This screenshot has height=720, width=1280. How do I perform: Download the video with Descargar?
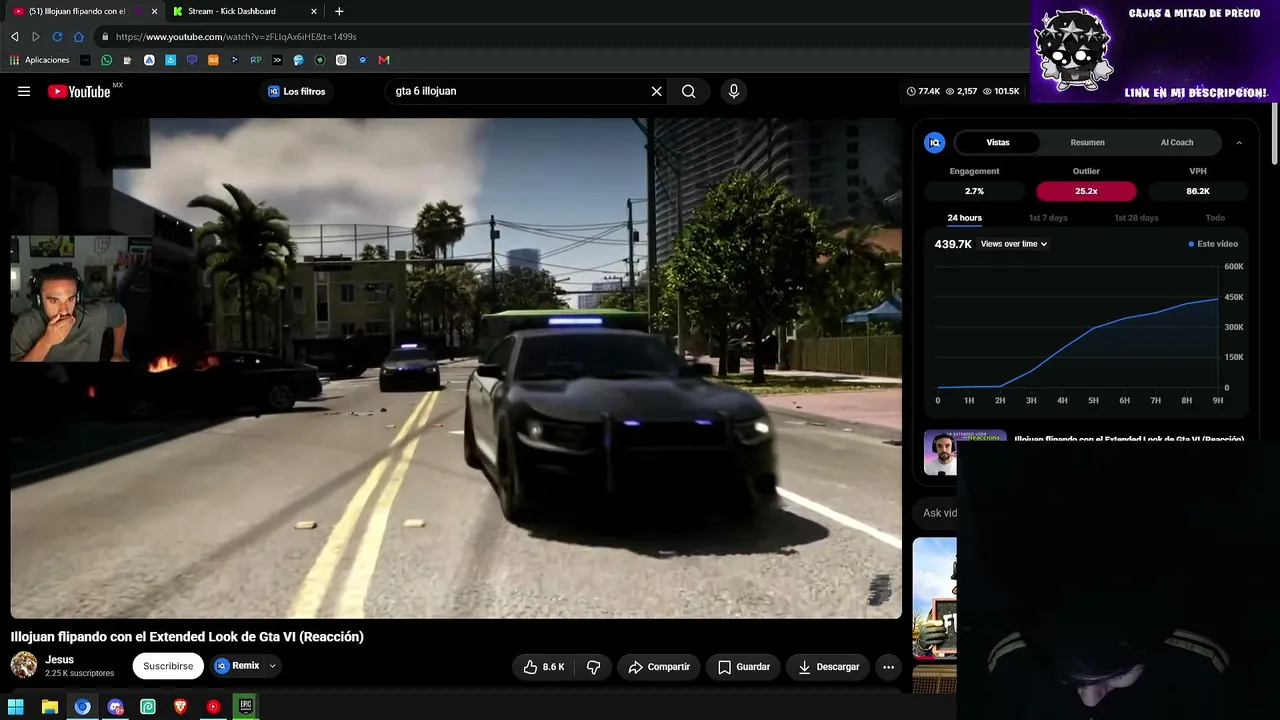coord(828,667)
